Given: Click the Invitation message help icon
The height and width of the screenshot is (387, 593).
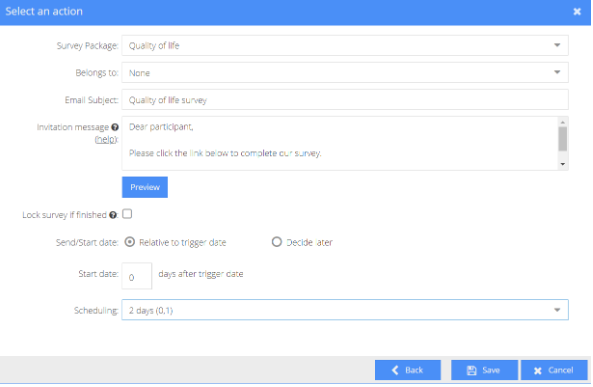Looking at the screenshot, I should click(115, 127).
